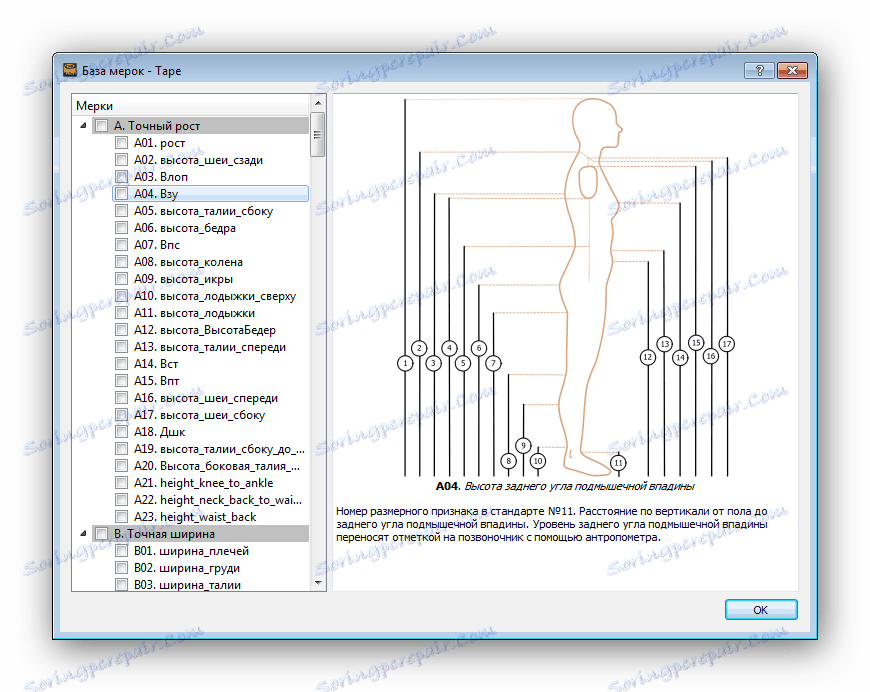870x692 pixels.
Task: Click the Tape app icon in title bar
Action: point(70,70)
